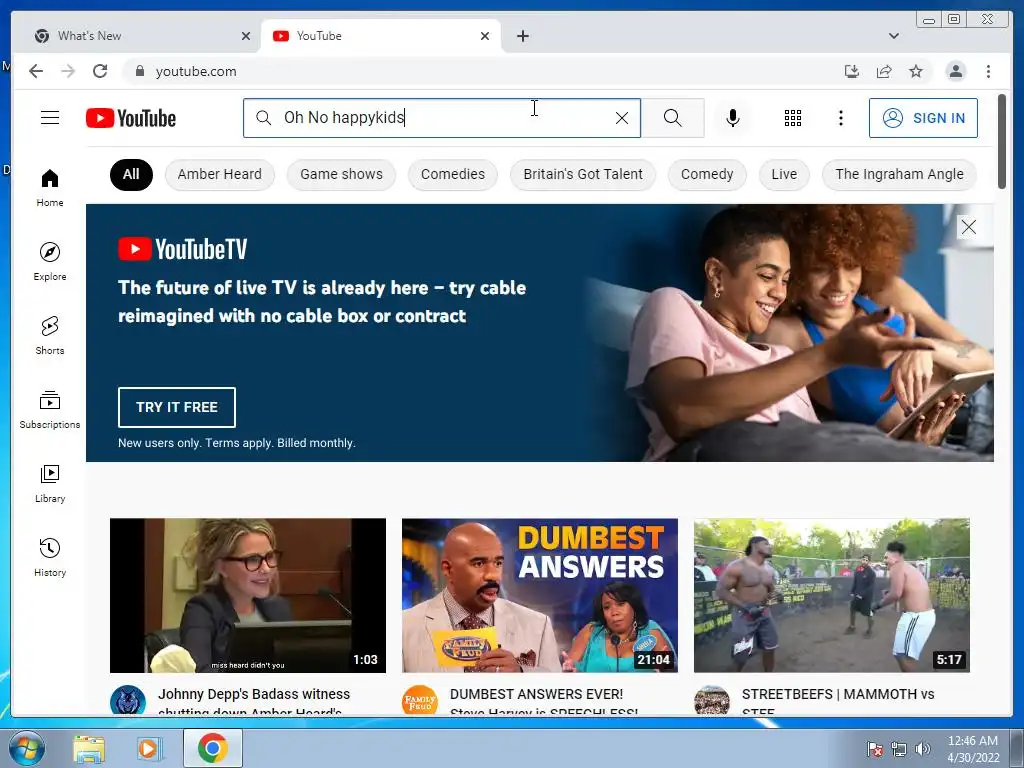
Task: Bookmark this page with the star
Action: coord(916,71)
